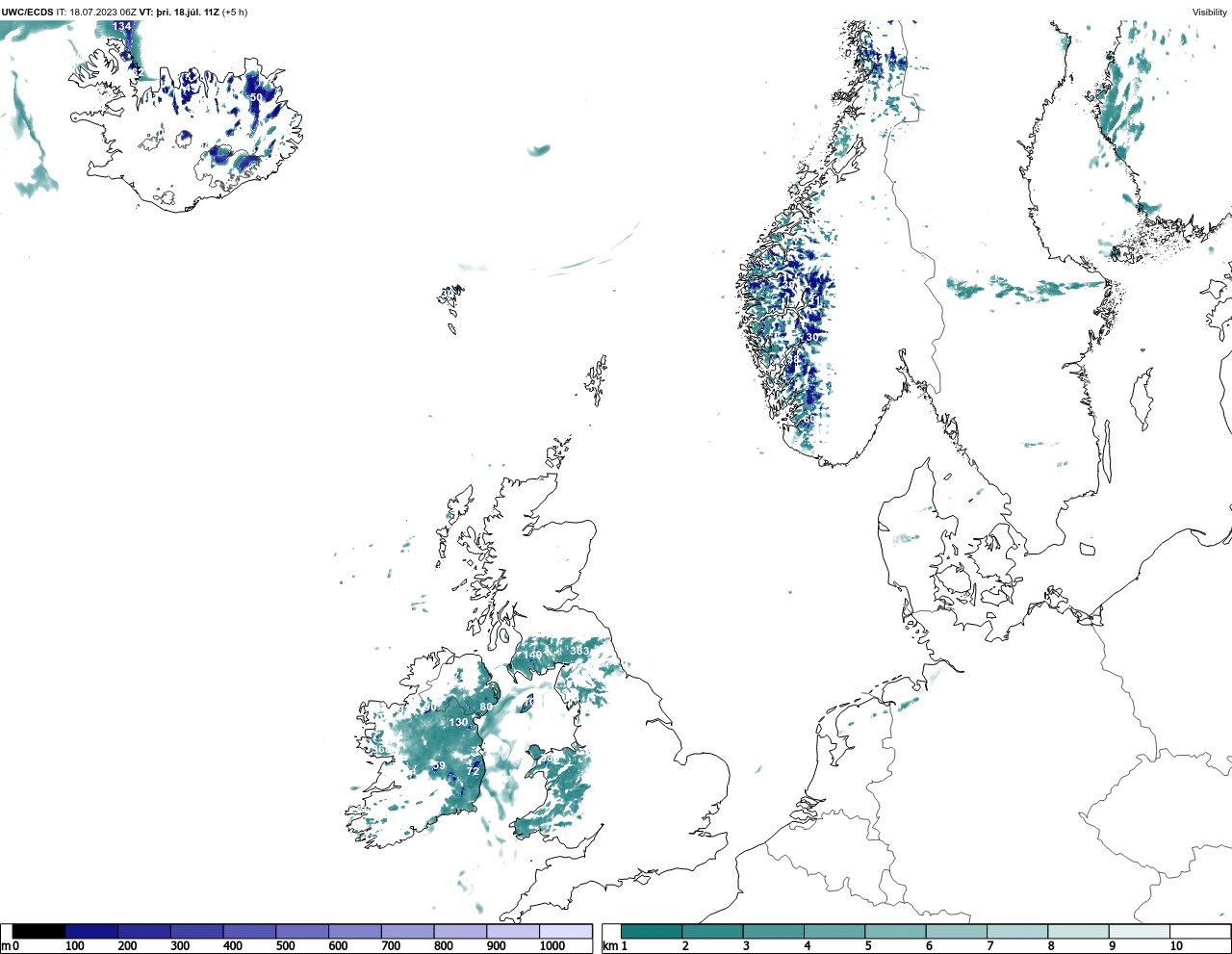Pick the 2–3 km legend swatch

tap(712, 931)
